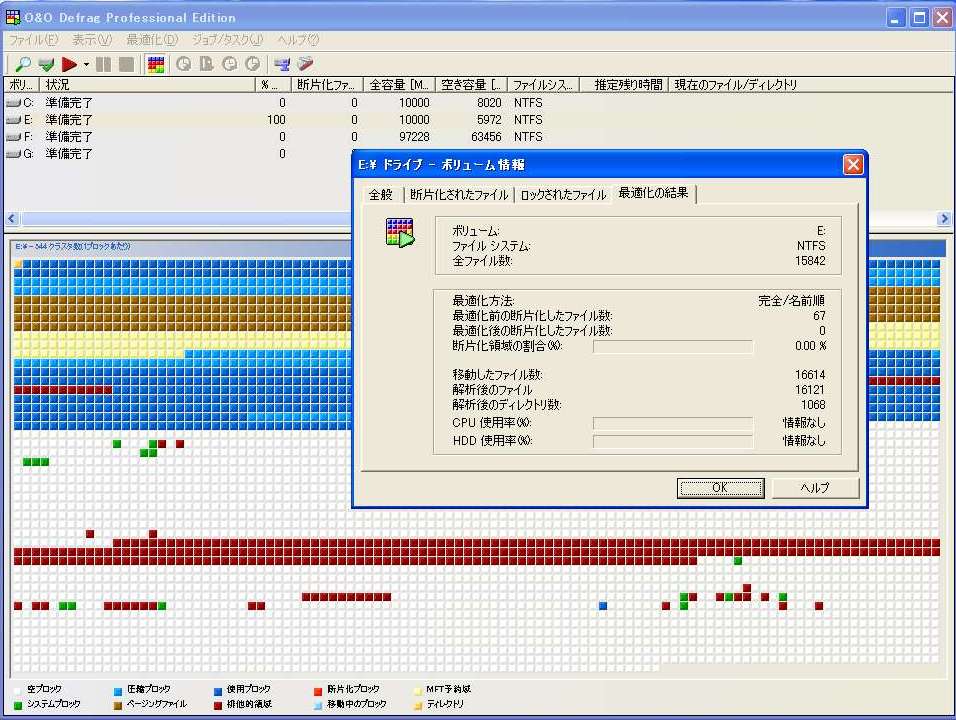Click the MFT予約域 legend swatch
Screen dimensions: 956x720
pos(418,690)
